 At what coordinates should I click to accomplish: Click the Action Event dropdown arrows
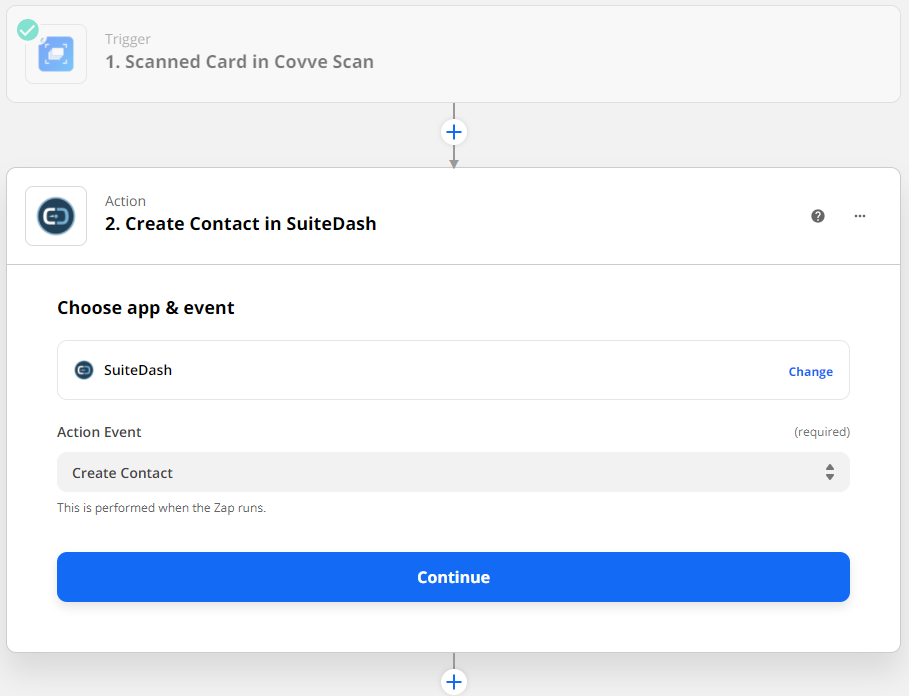(x=829, y=472)
